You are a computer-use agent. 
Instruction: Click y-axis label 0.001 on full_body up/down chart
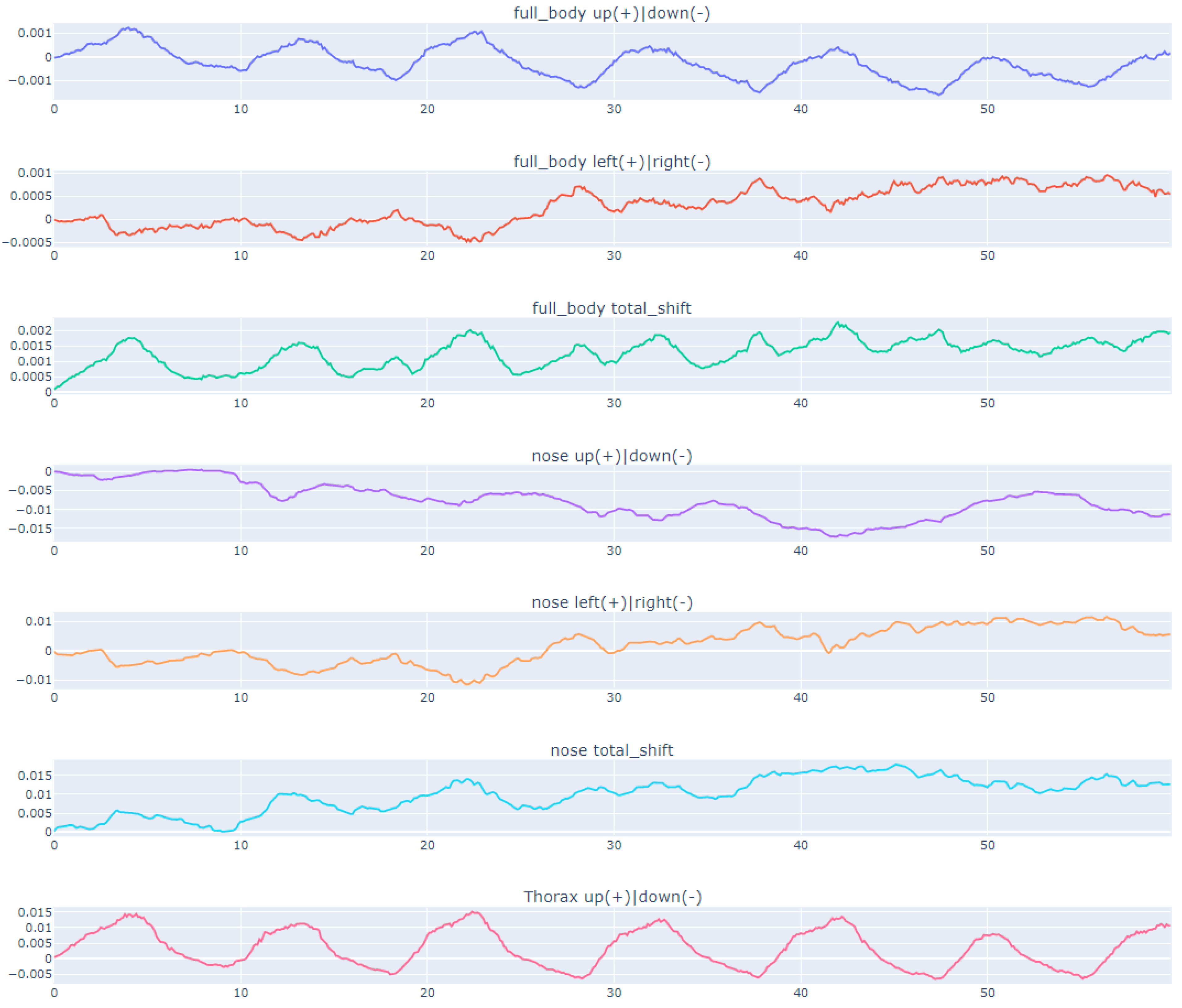point(35,33)
